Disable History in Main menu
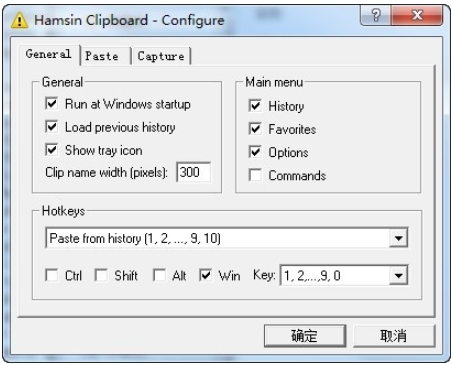Viewport: 454px width, 365px height. click(255, 106)
